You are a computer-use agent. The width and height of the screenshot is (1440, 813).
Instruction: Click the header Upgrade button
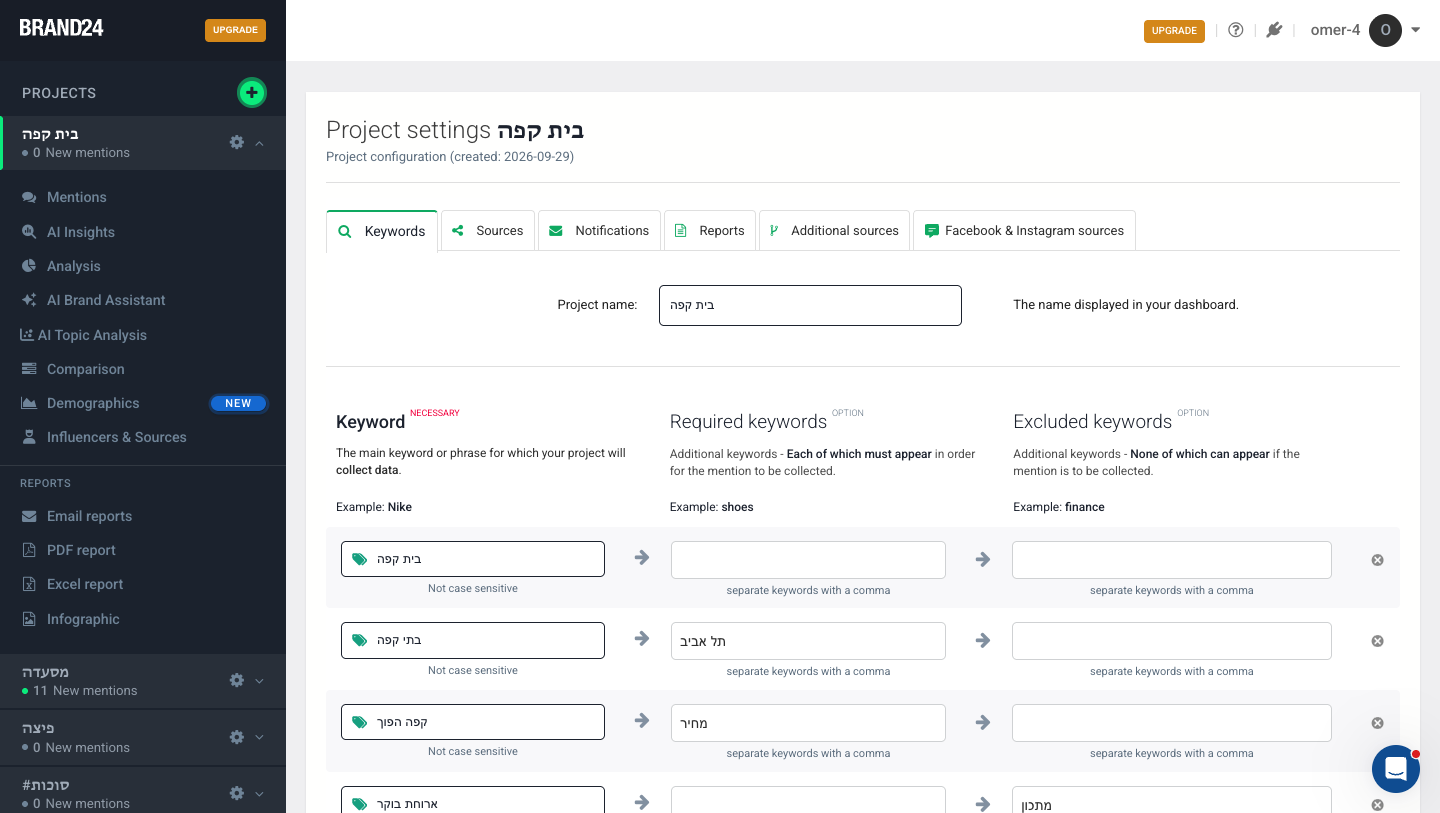coord(1174,31)
